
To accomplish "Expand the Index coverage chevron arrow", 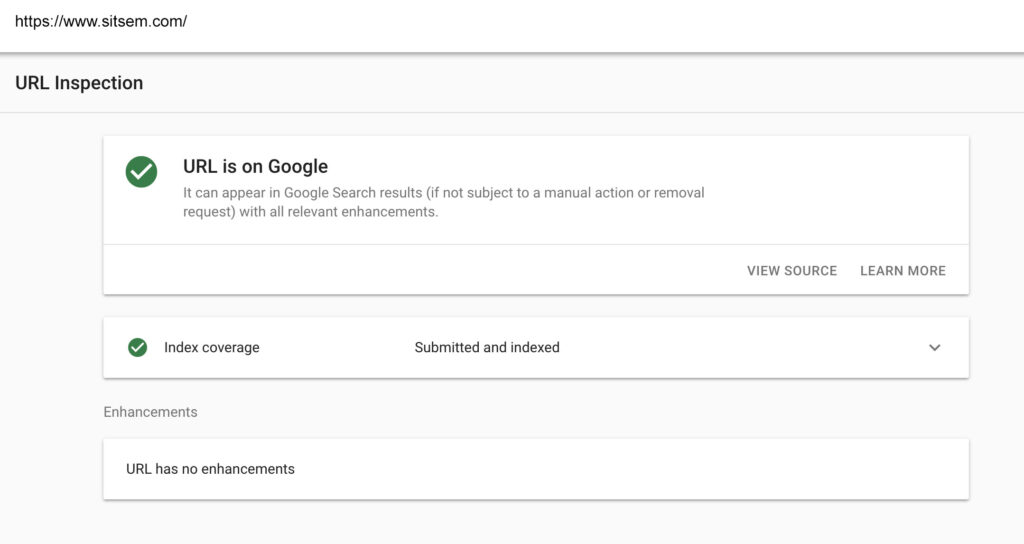I will (935, 347).
